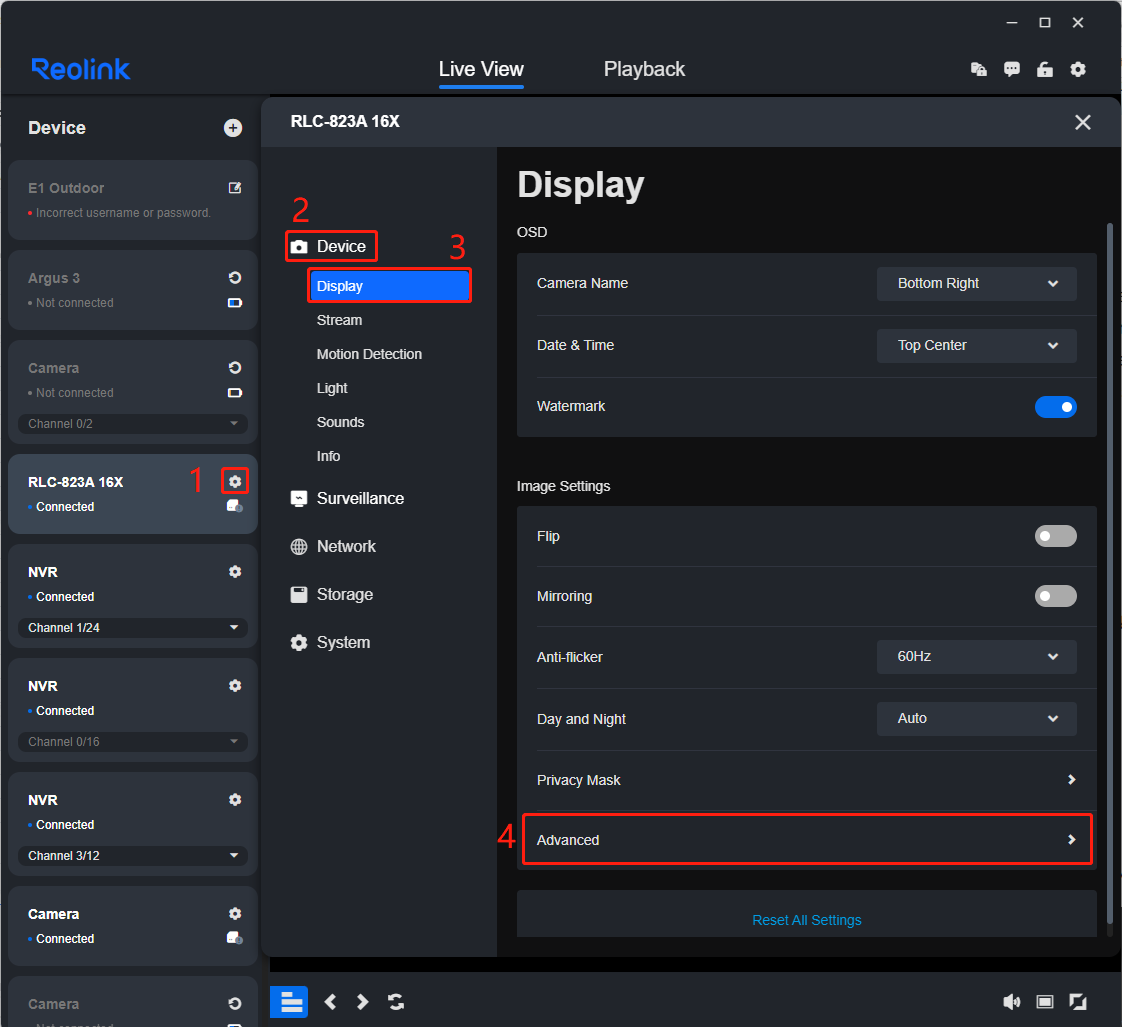Image resolution: width=1122 pixels, height=1027 pixels.
Task: Enable the Mirroring switch
Action: point(1055,596)
